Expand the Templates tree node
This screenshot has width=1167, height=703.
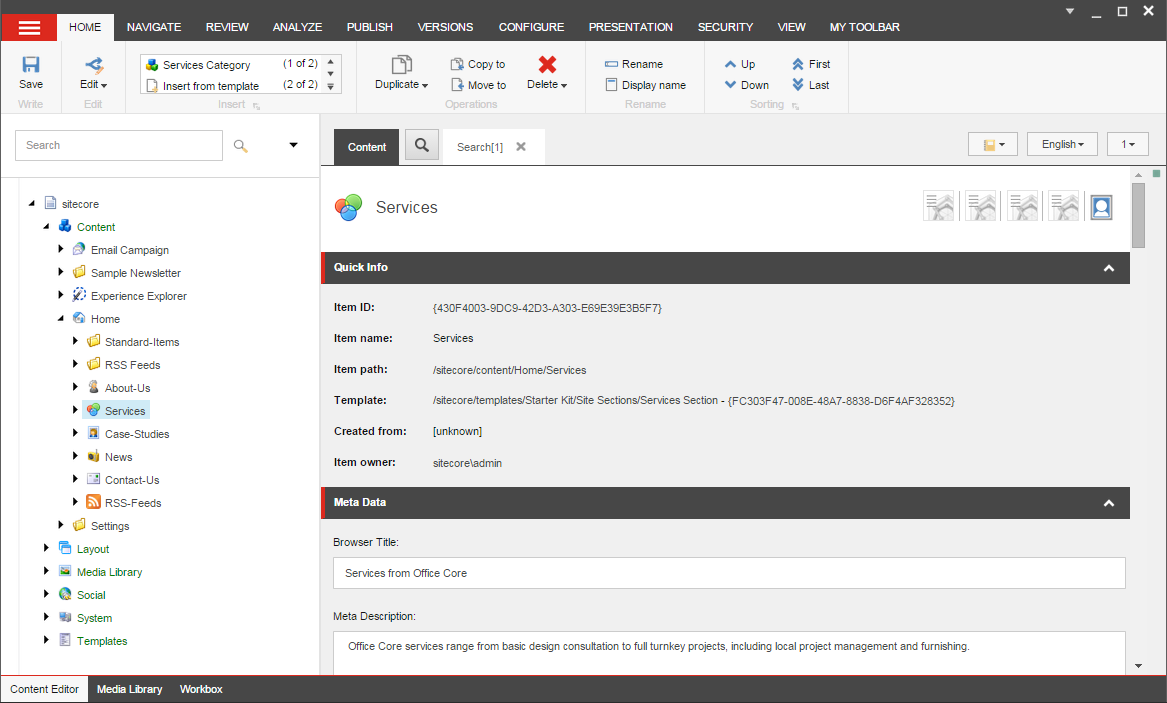[x=46, y=640]
